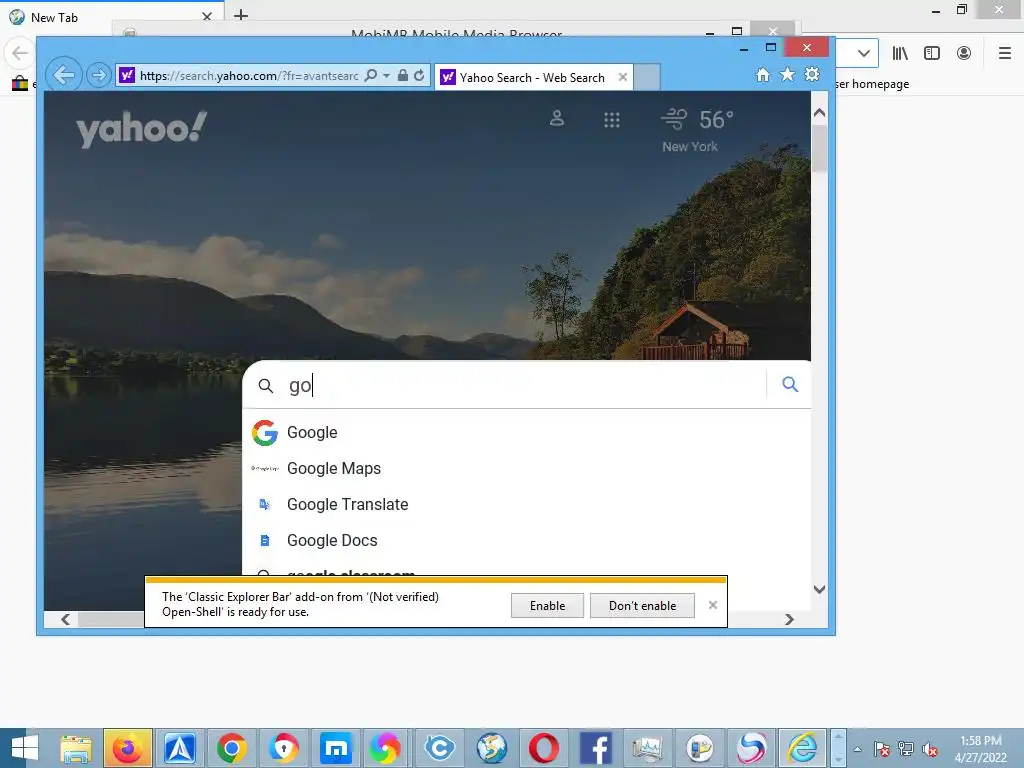This screenshot has height=768, width=1024.
Task: Open Maxthon browser from taskbar
Action: pyautogui.click(x=336, y=748)
